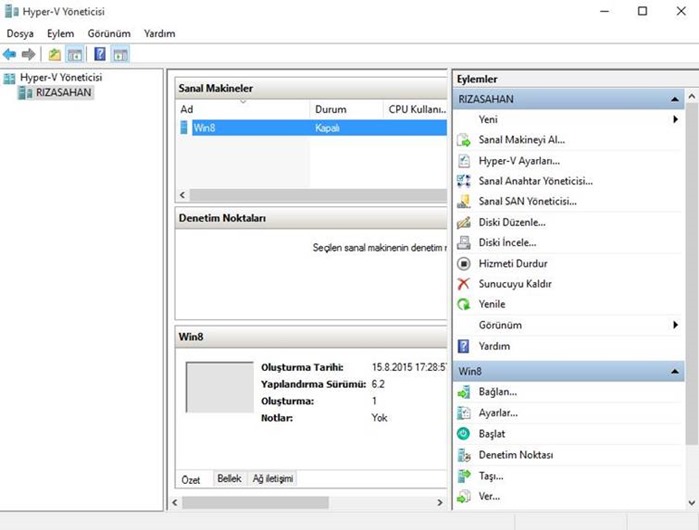
Task: Switch to the Özet tab
Action: click(191, 480)
